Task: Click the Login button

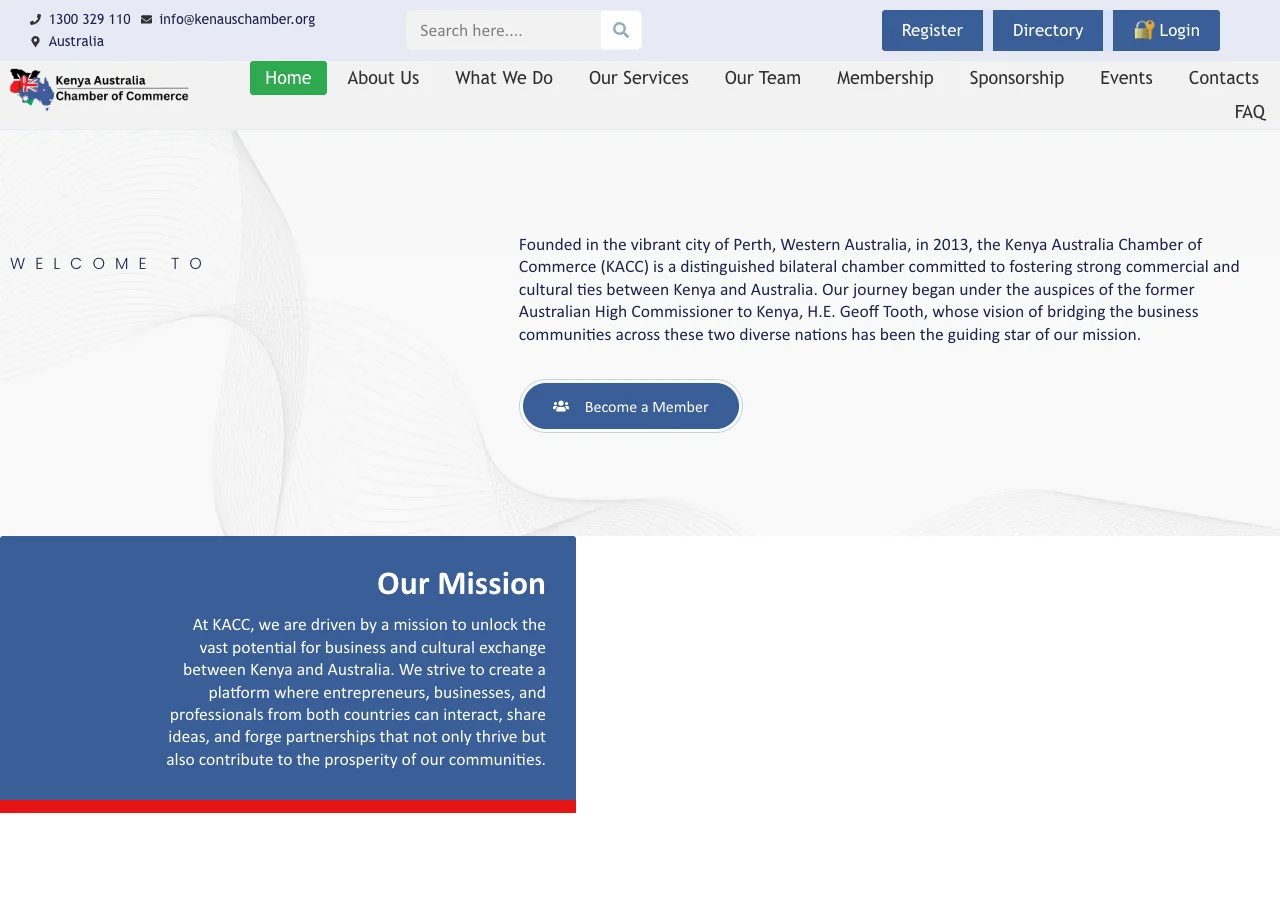Action: (1166, 30)
